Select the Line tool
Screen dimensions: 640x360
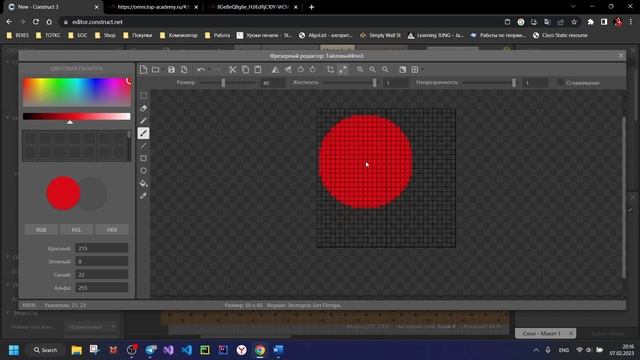tap(143, 146)
